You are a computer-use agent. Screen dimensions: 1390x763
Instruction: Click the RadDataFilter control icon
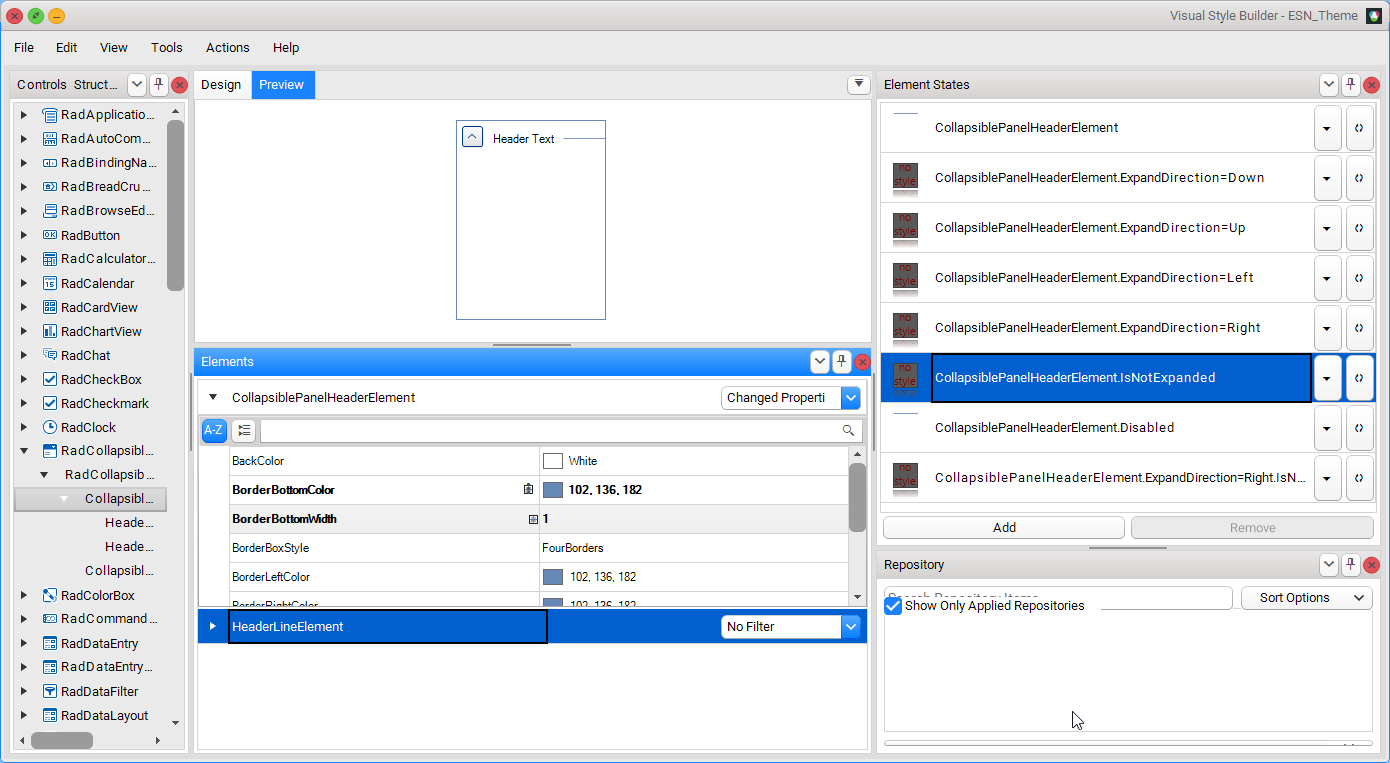(50, 691)
